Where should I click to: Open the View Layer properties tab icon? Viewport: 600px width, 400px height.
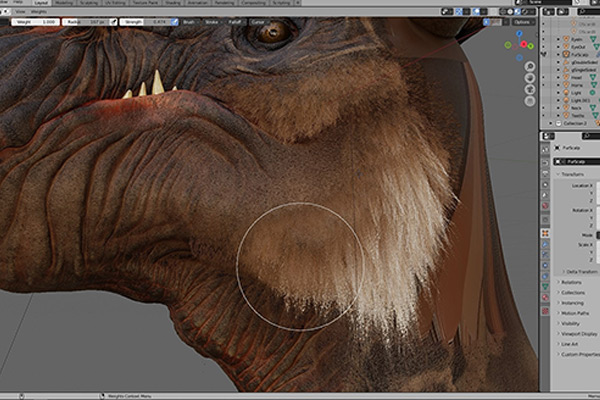tap(545, 184)
